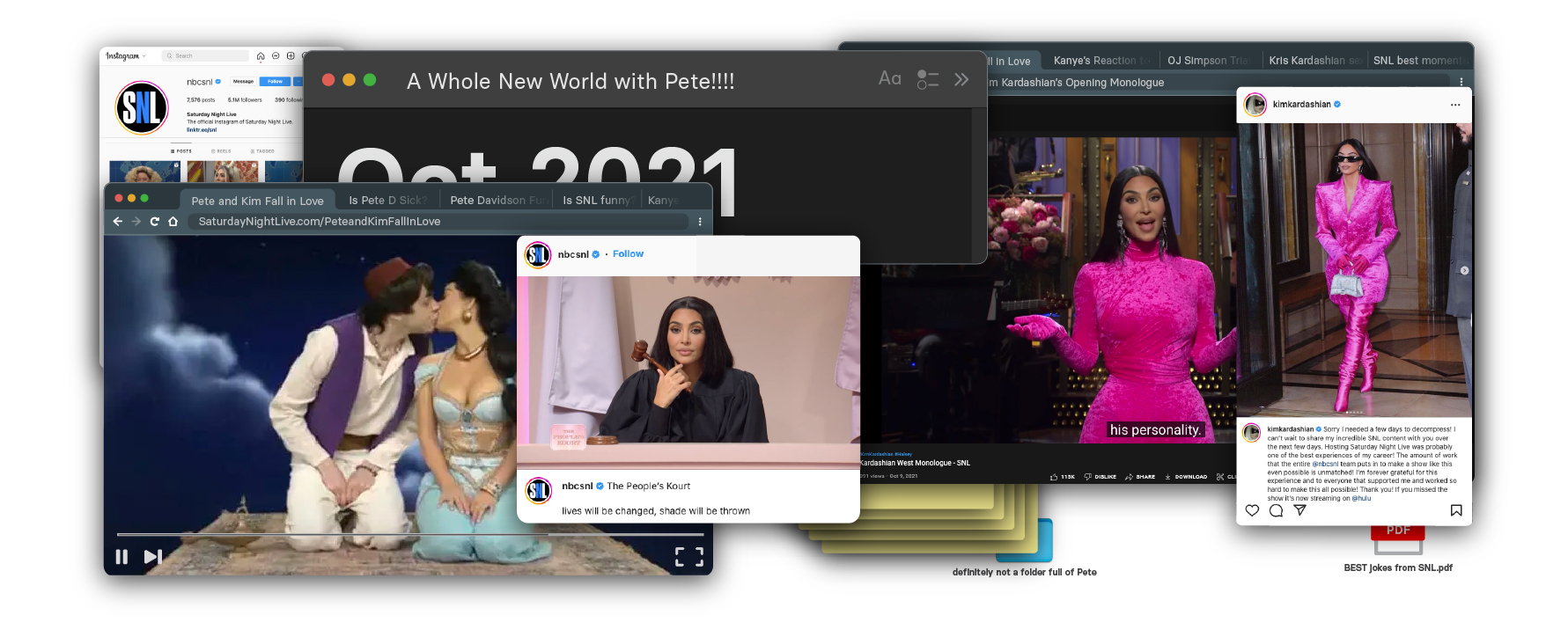
Task: Open the large SNL profile picture
Action: click(142, 107)
